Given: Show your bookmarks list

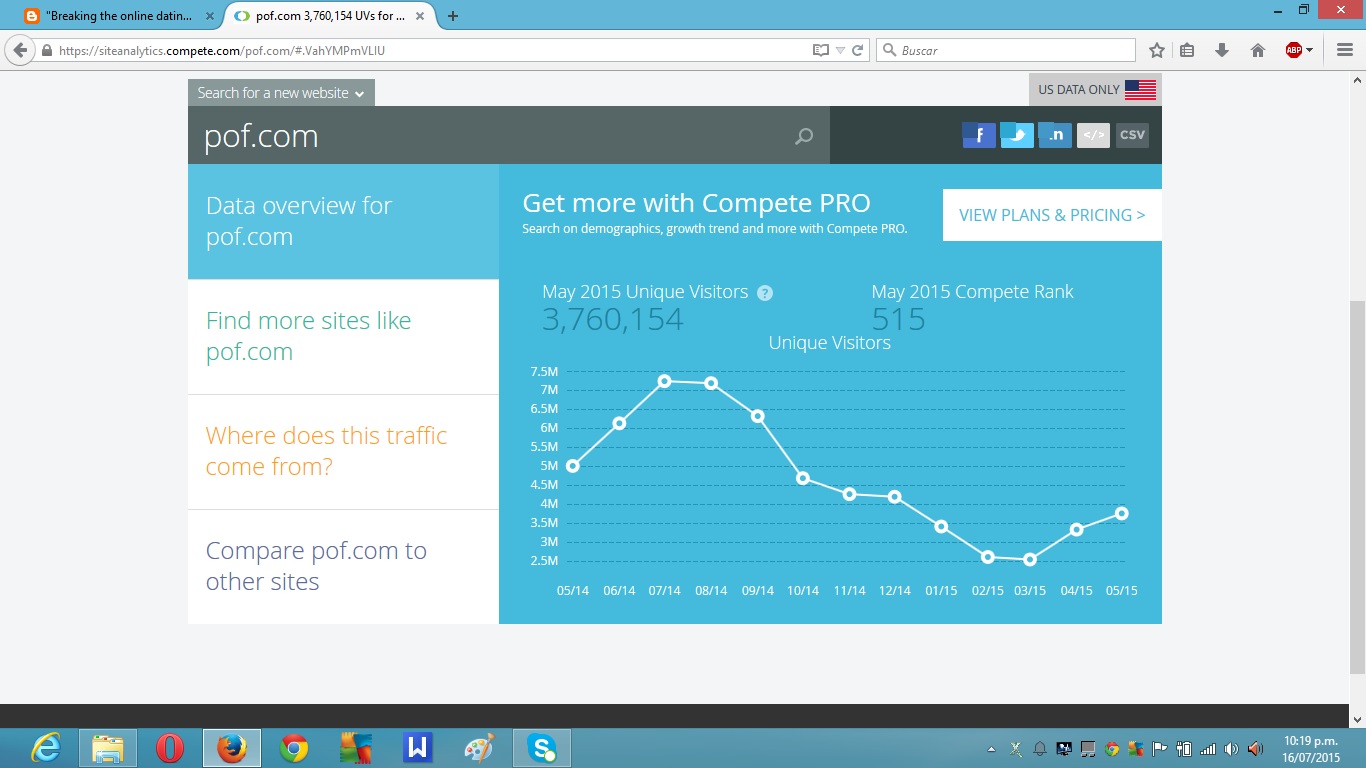Looking at the screenshot, I should [x=1187, y=50].
